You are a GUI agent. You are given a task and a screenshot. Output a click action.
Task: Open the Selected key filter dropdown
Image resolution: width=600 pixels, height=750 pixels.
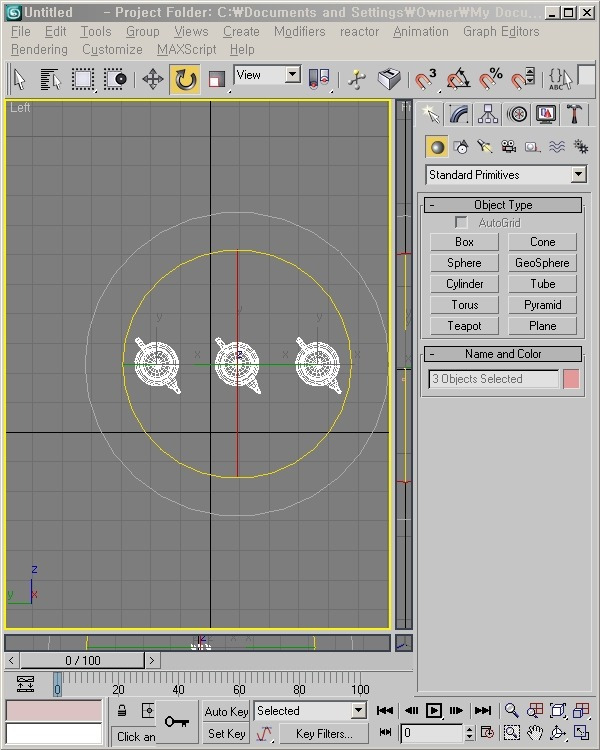pyautogui.click(x=310, y=711)
